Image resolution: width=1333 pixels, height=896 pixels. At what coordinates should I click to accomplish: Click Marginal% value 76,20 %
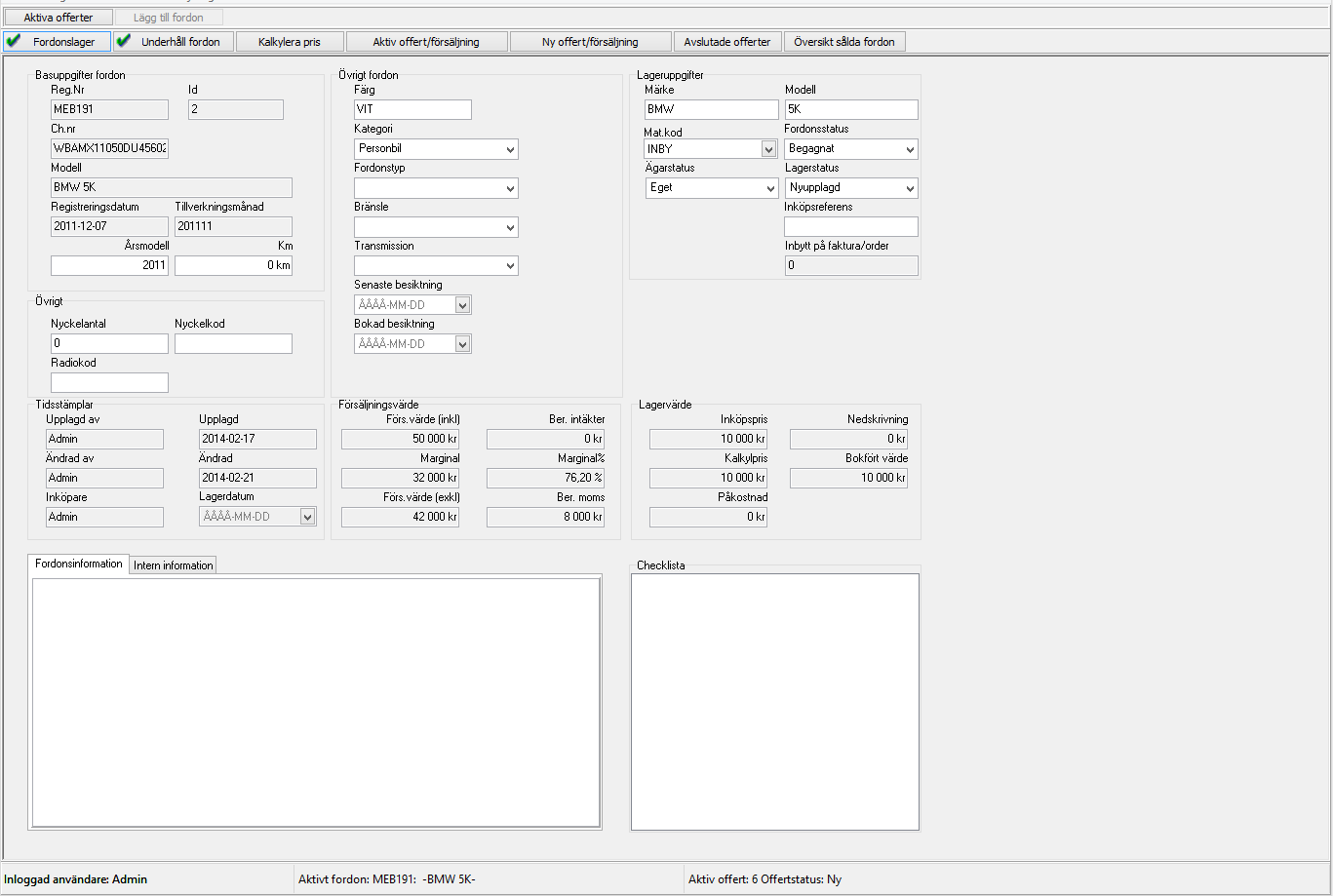coord(545,478)
